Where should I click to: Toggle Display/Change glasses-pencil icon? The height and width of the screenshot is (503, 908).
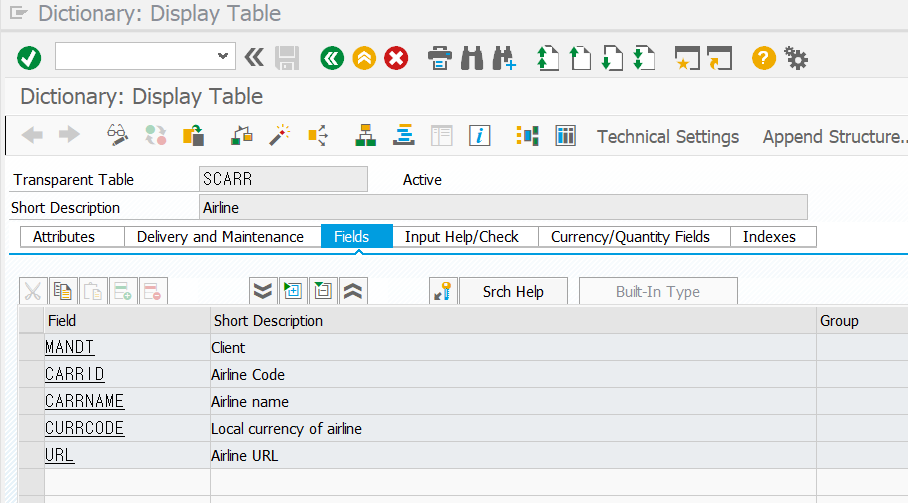click(118, 135)
